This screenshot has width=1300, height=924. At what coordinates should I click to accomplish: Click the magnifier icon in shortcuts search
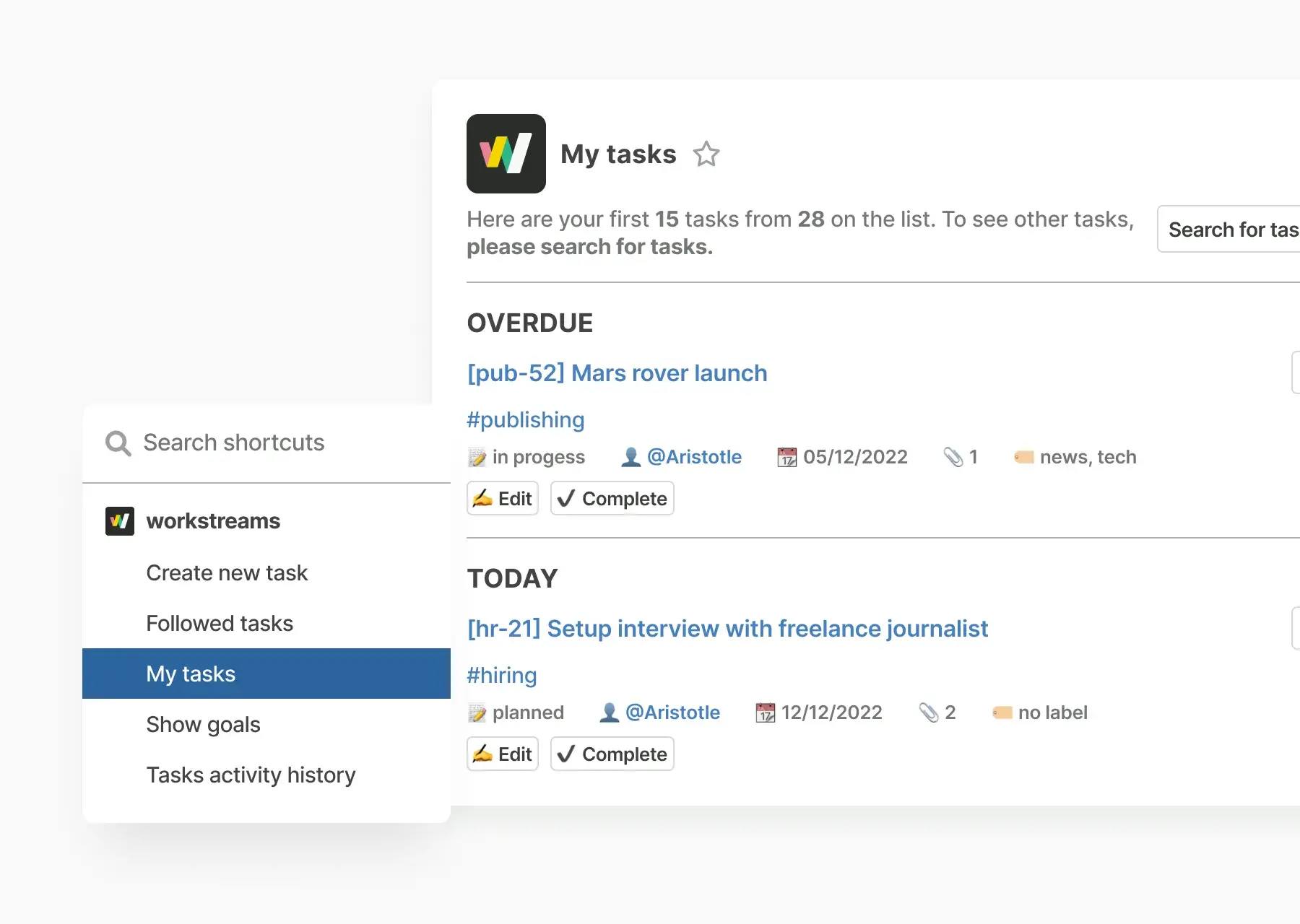point(118,443)
